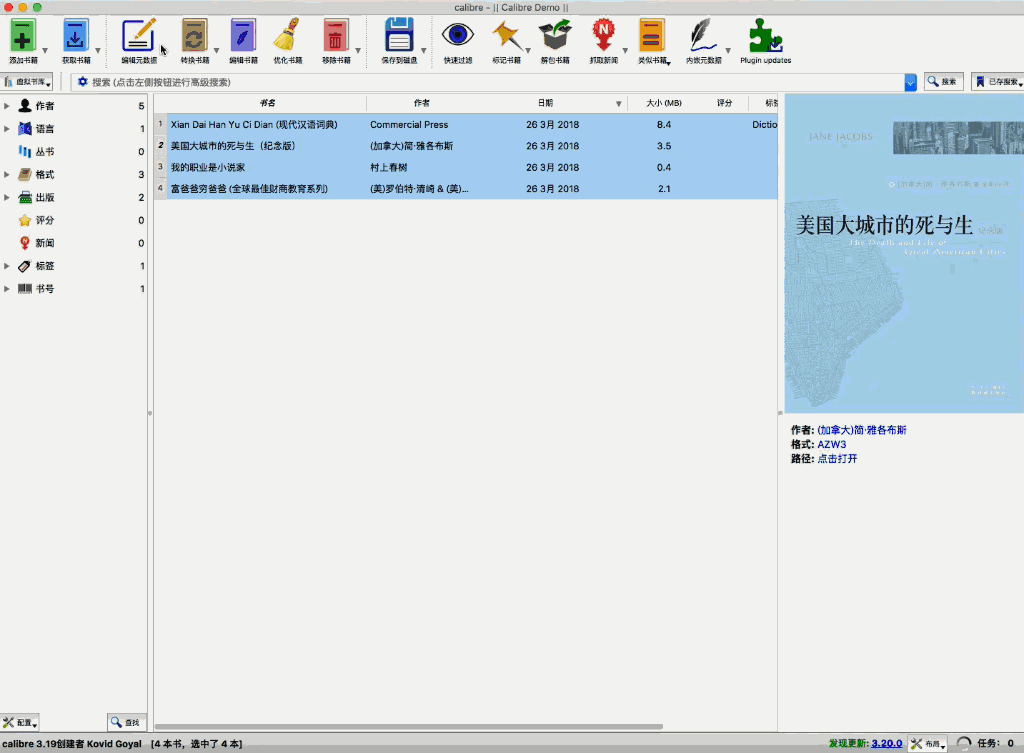Click the horizontal scrollbar under book list
The image size is (1024, 753).
tap(409, 726)
